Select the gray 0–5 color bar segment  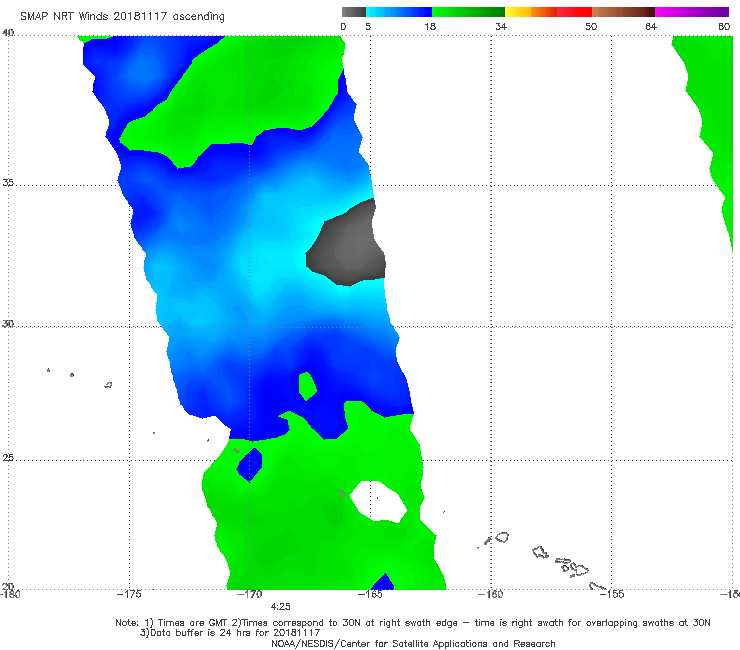354,12
